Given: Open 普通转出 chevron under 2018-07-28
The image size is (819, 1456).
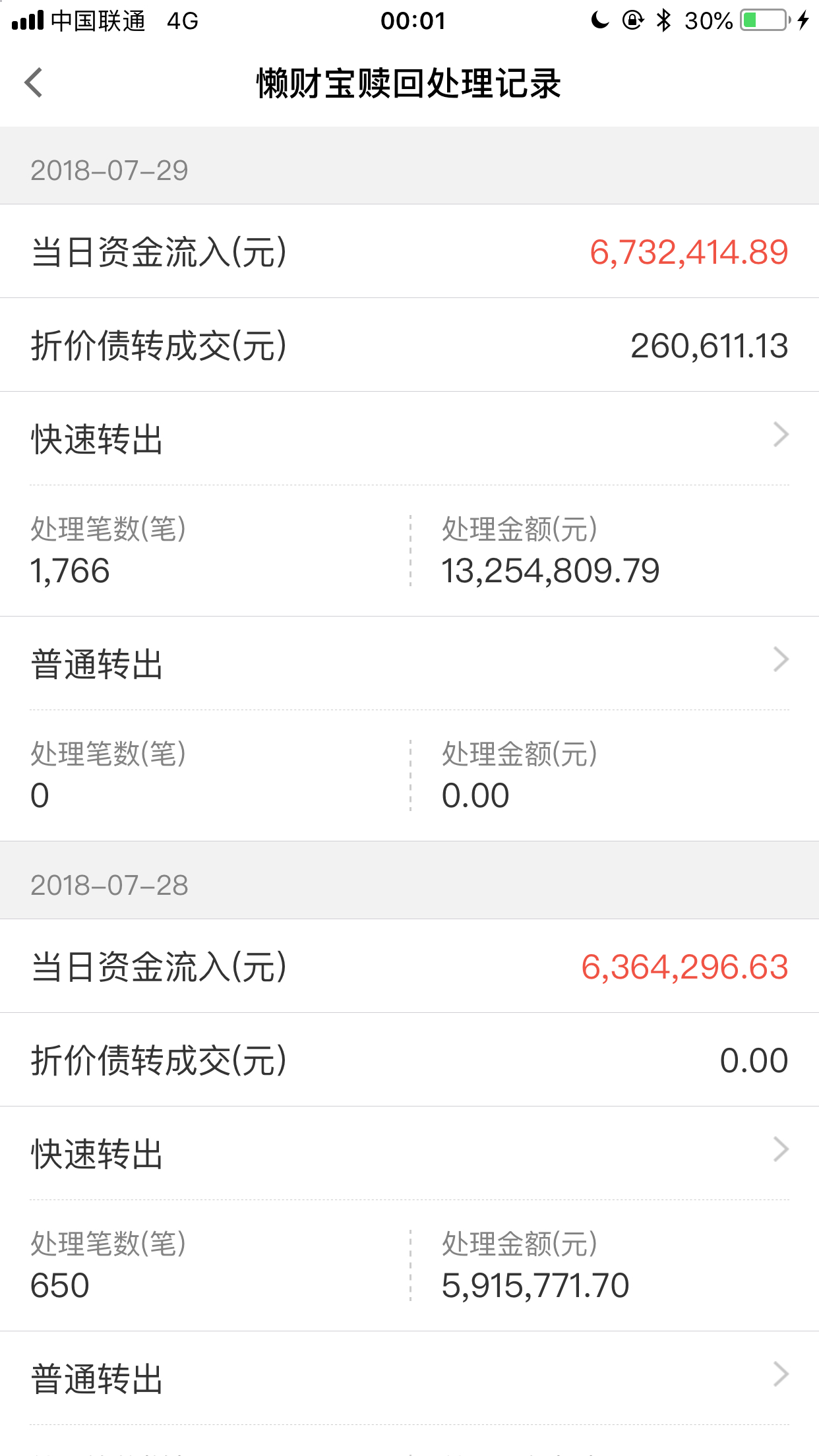Looking at the screenshot, I should pos(781,1375).
